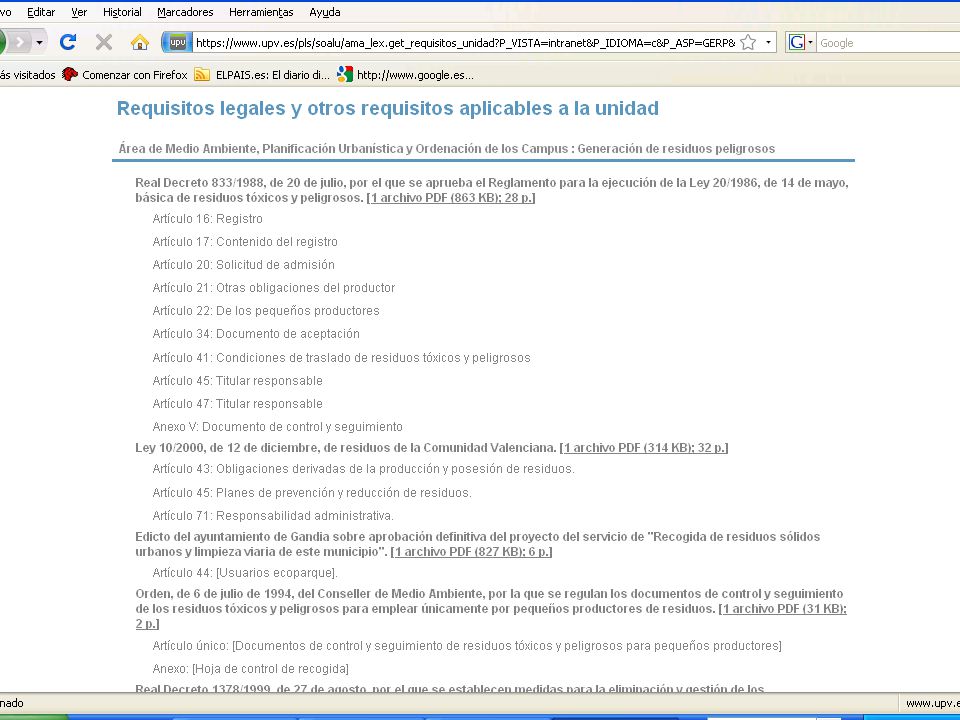Open the más visitados bookmarks folder

click(x=27, y=75)
